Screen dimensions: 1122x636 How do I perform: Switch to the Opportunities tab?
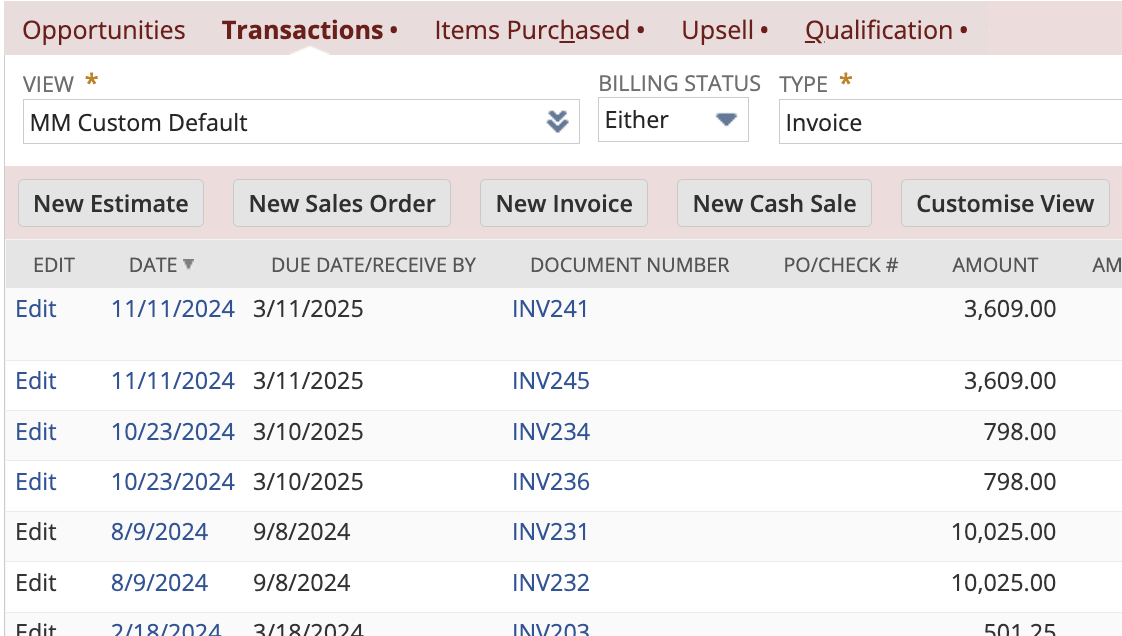click(103, 30)
